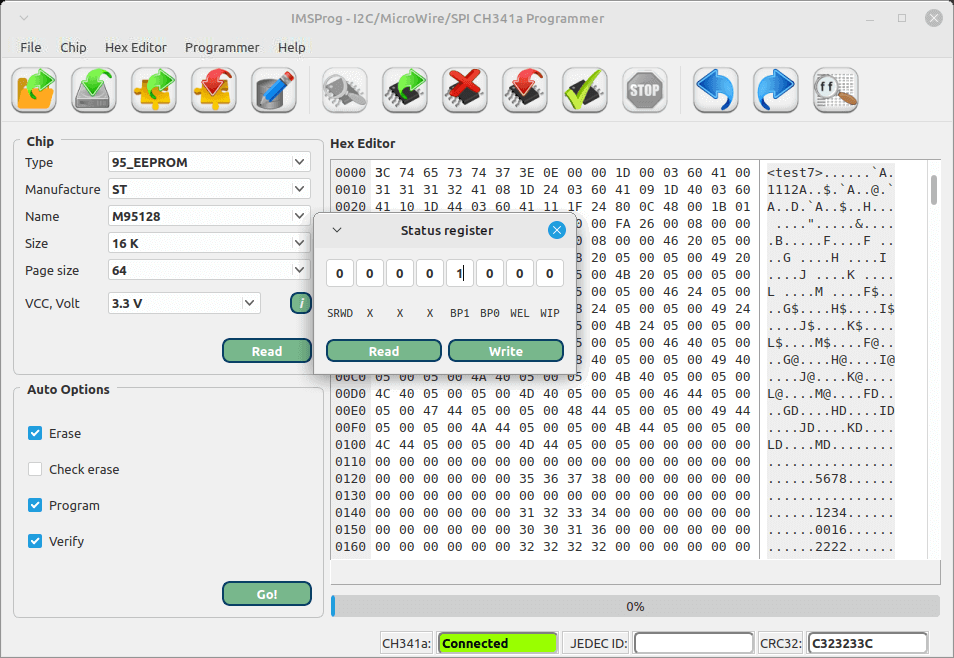Read from the chip using the green arrow icon
This screenshot has height=658, width=954.
(405, 90)
